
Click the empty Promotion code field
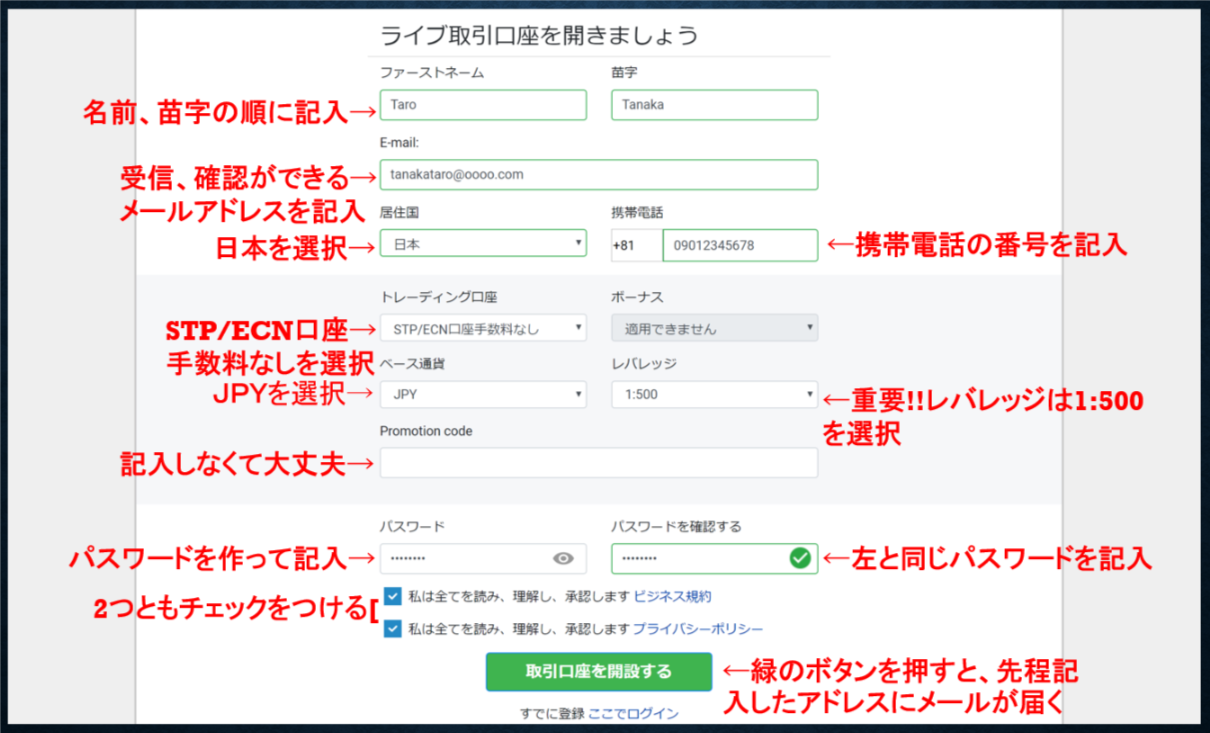598,462
